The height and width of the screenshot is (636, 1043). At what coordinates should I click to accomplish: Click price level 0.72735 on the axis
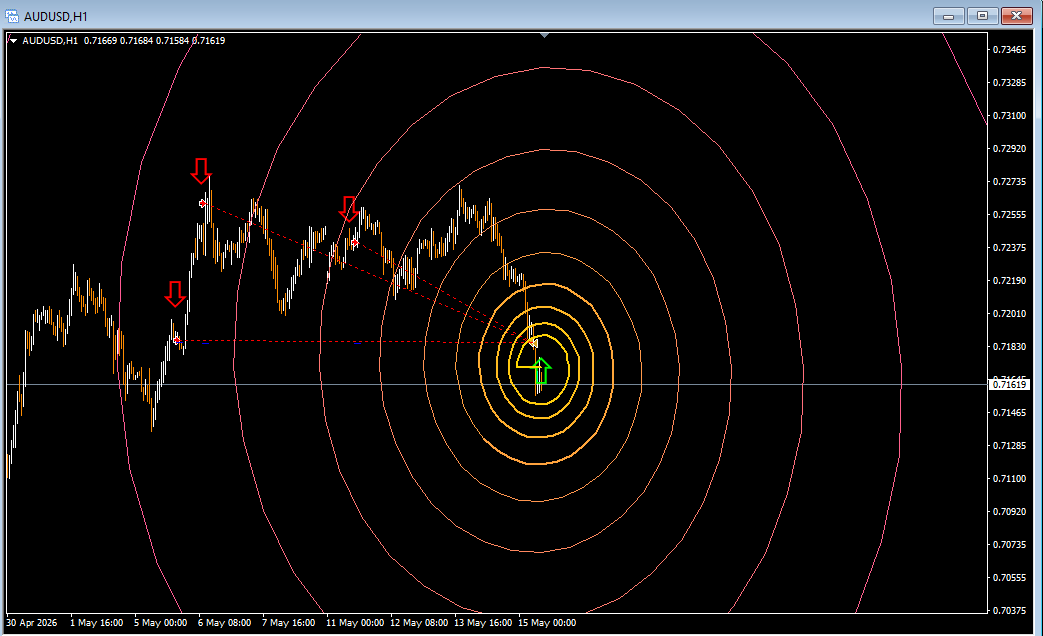1009,182
